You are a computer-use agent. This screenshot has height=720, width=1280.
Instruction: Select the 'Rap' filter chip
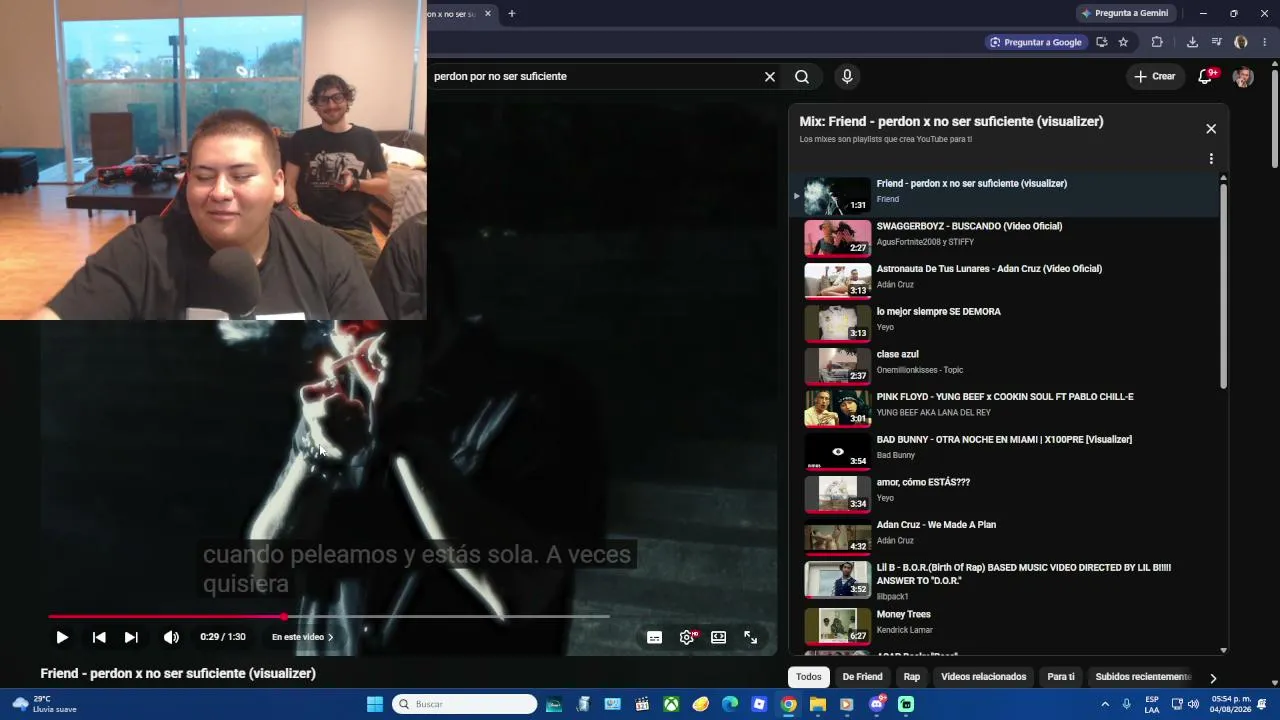pos(912,677)
